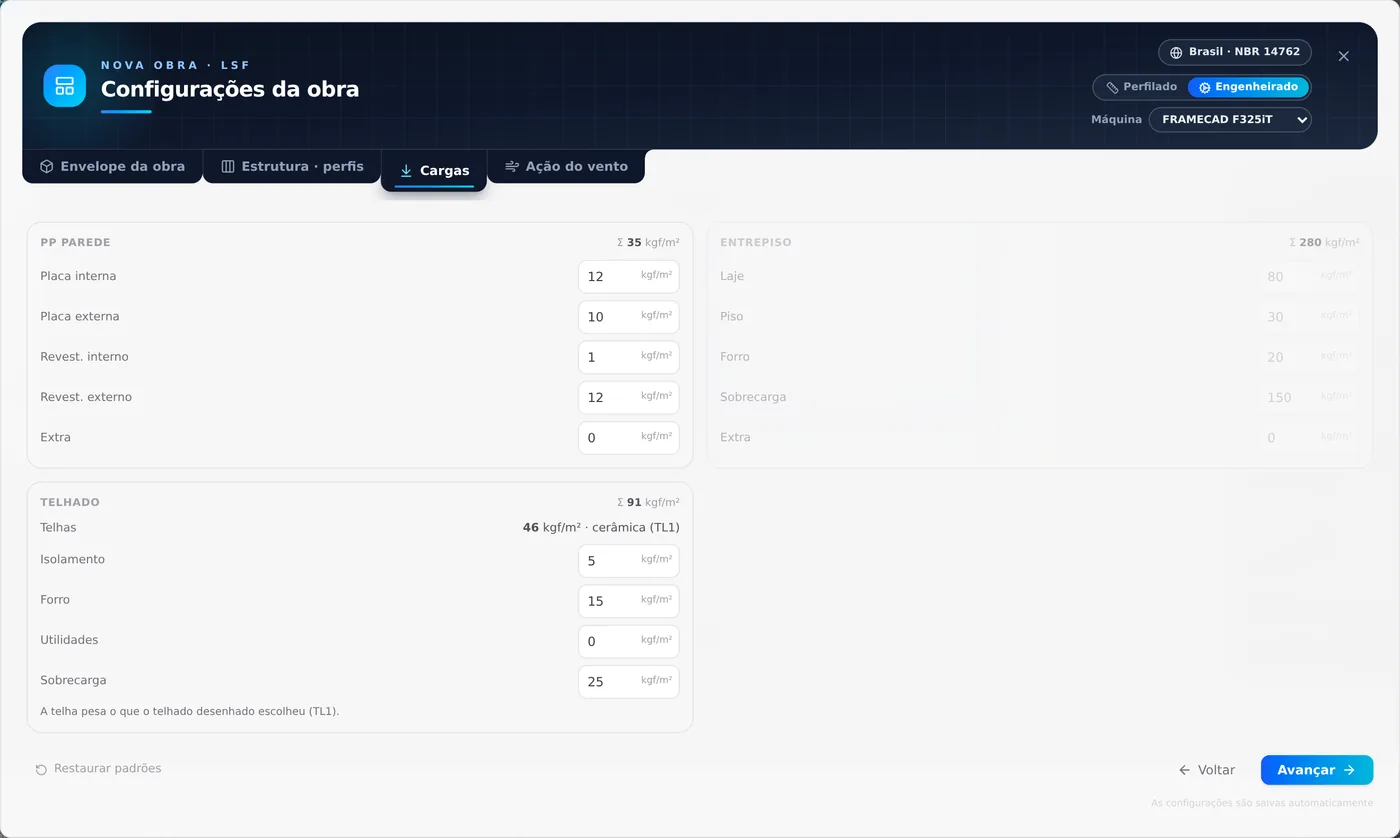Switch to the Ação do vento tab

[566, 167]
